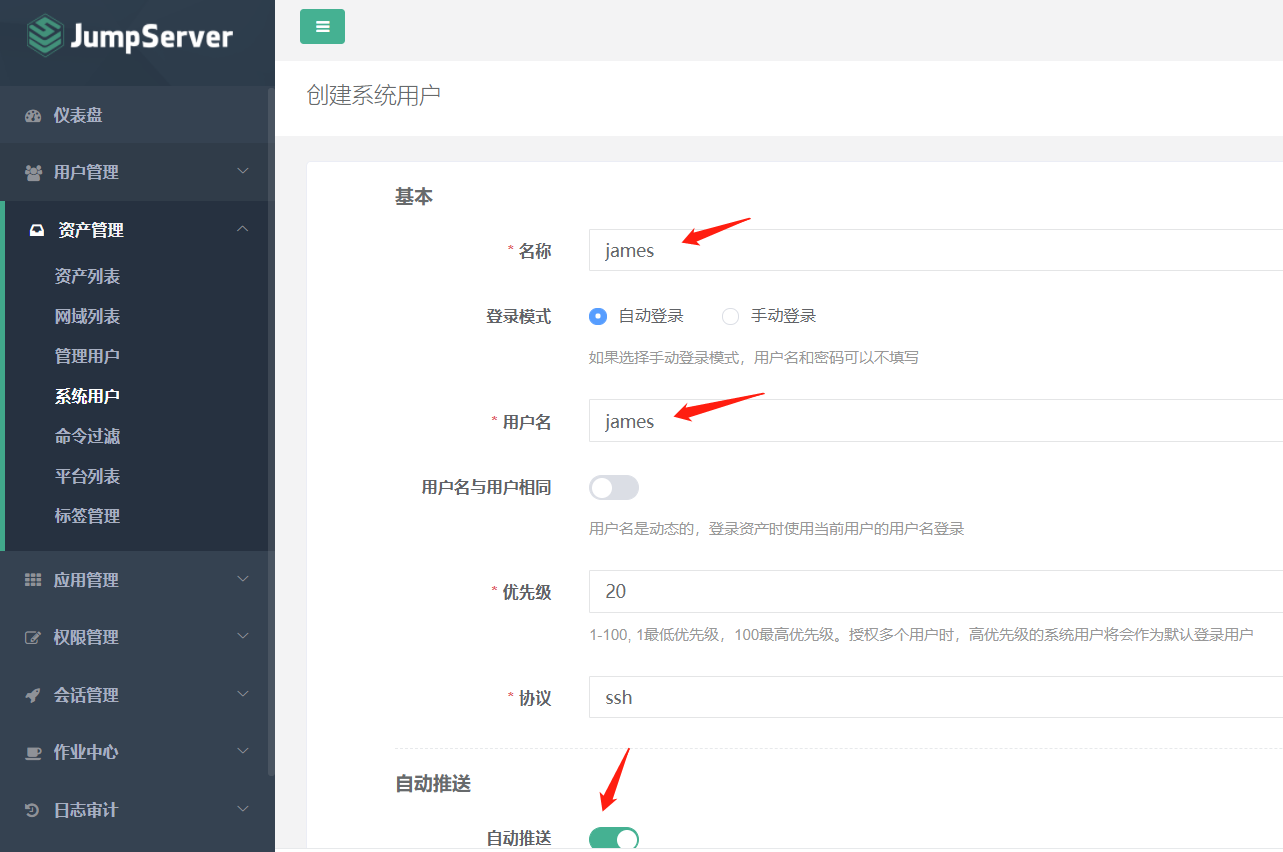This screenshot has height=852, width=1283.
Task: Click the dashboard gauge icon beside 仪表盘
Action: pos(33,116)
